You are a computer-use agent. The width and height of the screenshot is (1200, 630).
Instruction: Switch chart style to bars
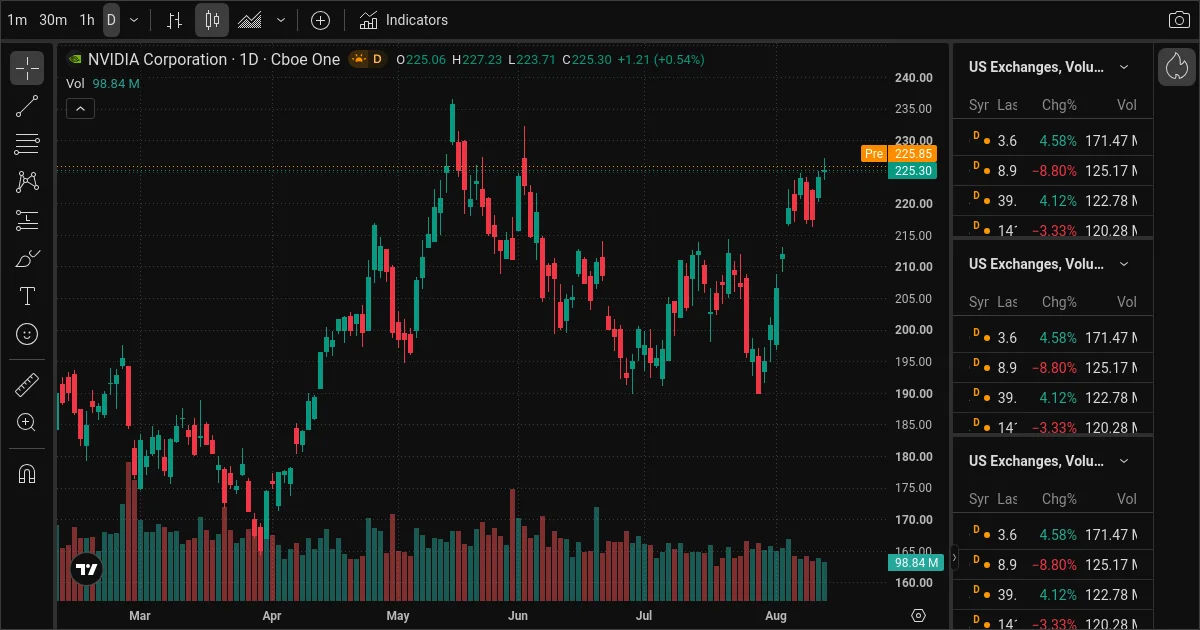[x=175, y=20]
